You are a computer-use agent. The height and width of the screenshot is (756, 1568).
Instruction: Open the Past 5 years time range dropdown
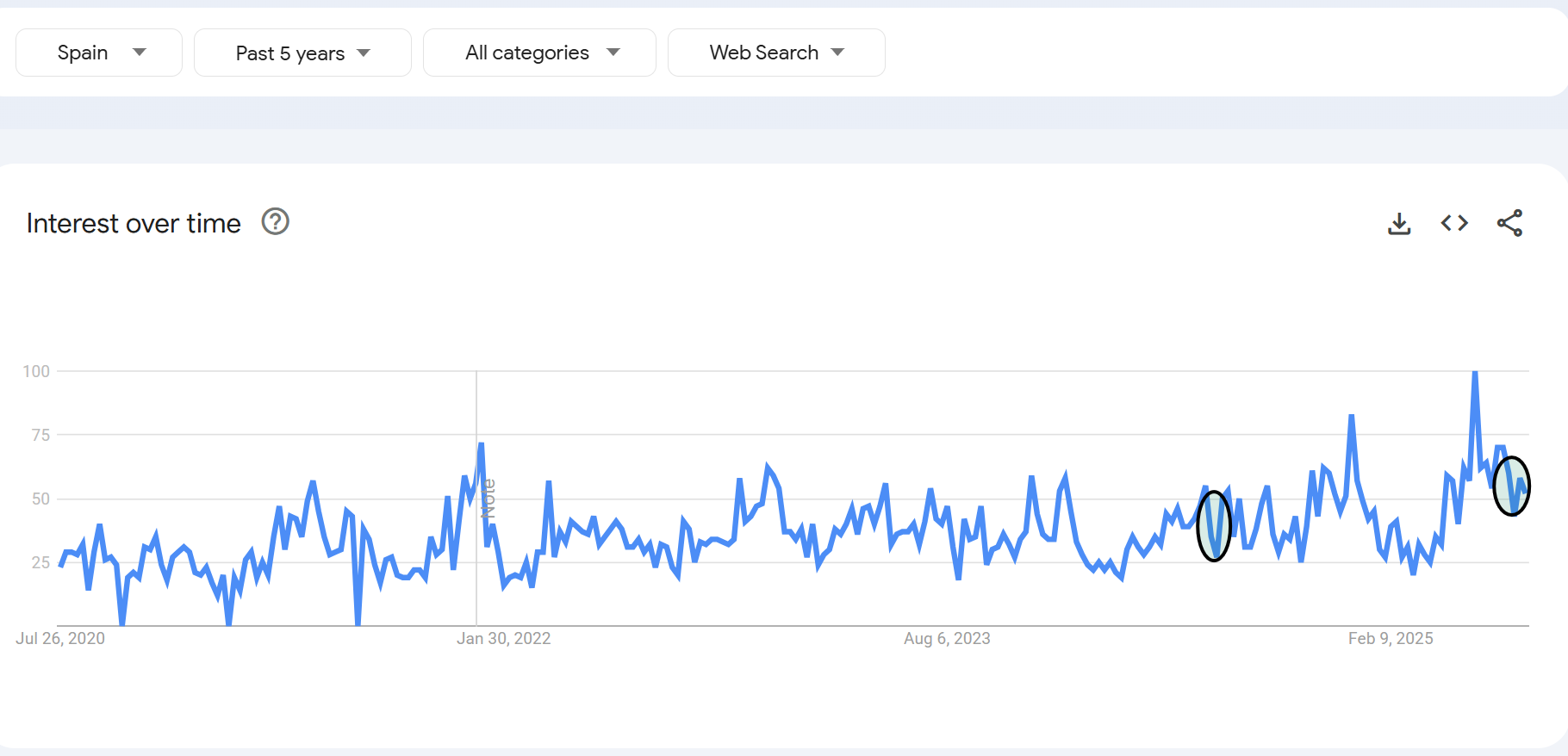click(x=302, y=53)
